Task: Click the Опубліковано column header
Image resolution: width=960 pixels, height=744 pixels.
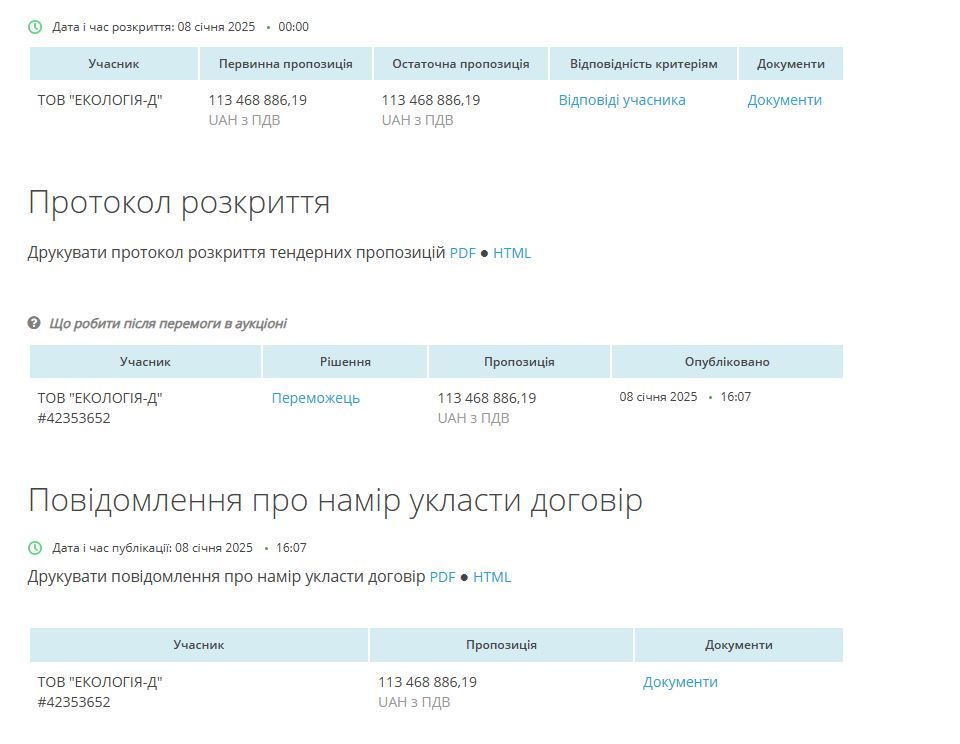Action: click(726, 361)
